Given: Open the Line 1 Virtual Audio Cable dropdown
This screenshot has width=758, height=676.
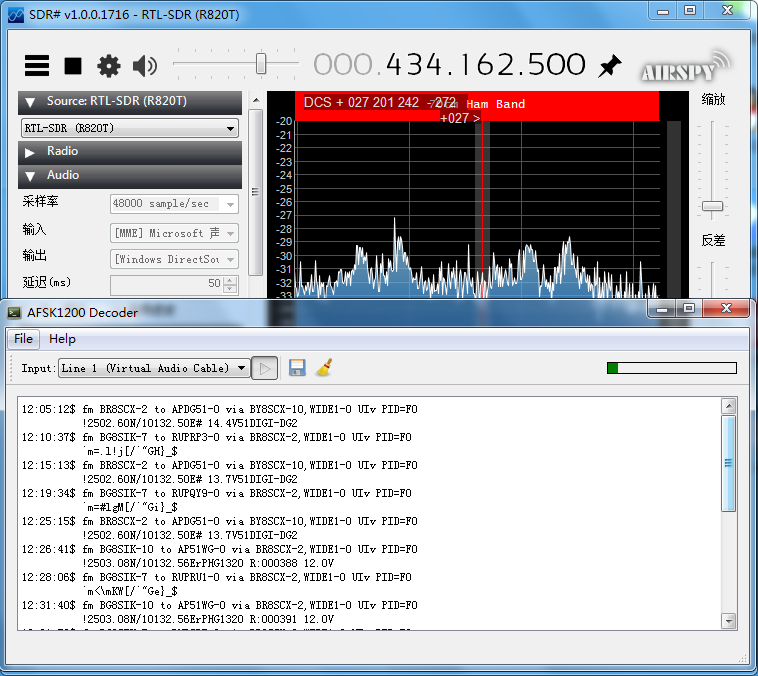Looking at the screenshot, I should [x=154, y=368].
